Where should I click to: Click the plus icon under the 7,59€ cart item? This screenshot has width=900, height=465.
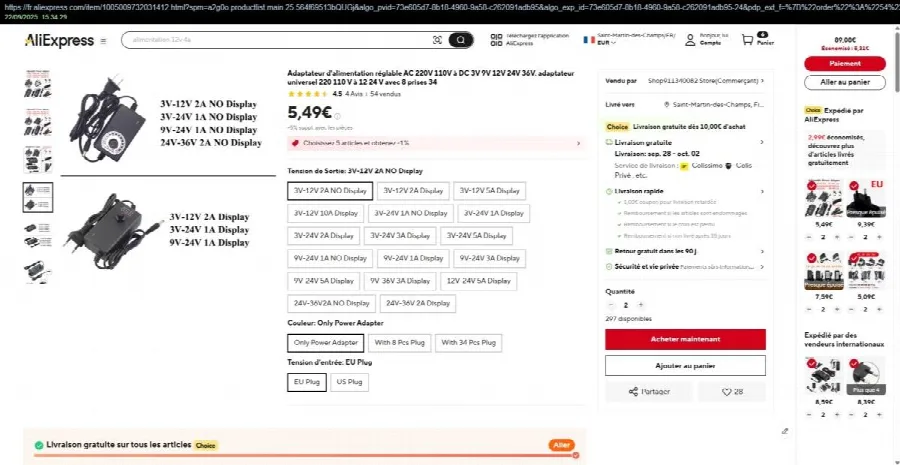point(837,309)
